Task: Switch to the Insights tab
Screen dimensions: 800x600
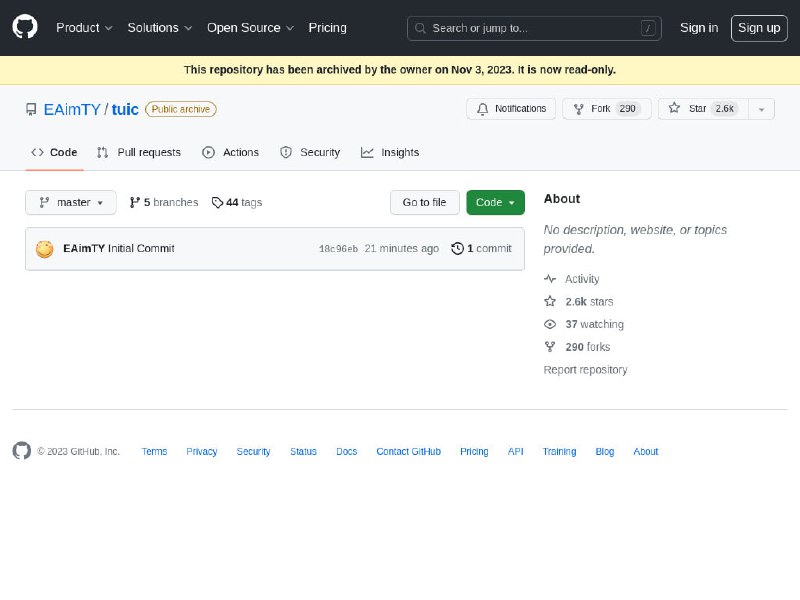Action: (390, 153)
